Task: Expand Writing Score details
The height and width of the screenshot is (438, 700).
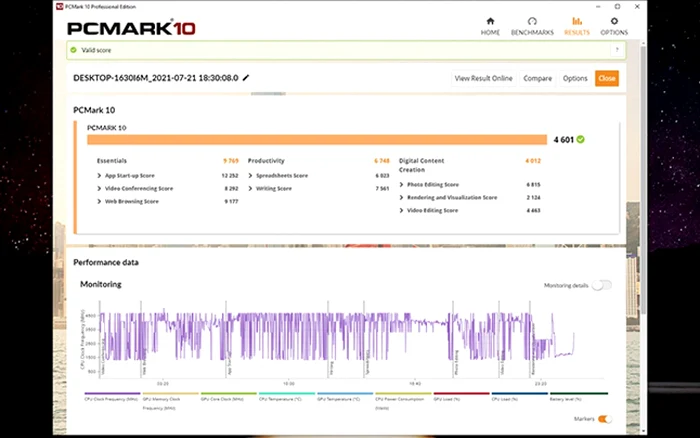Action: click(250, 188)
